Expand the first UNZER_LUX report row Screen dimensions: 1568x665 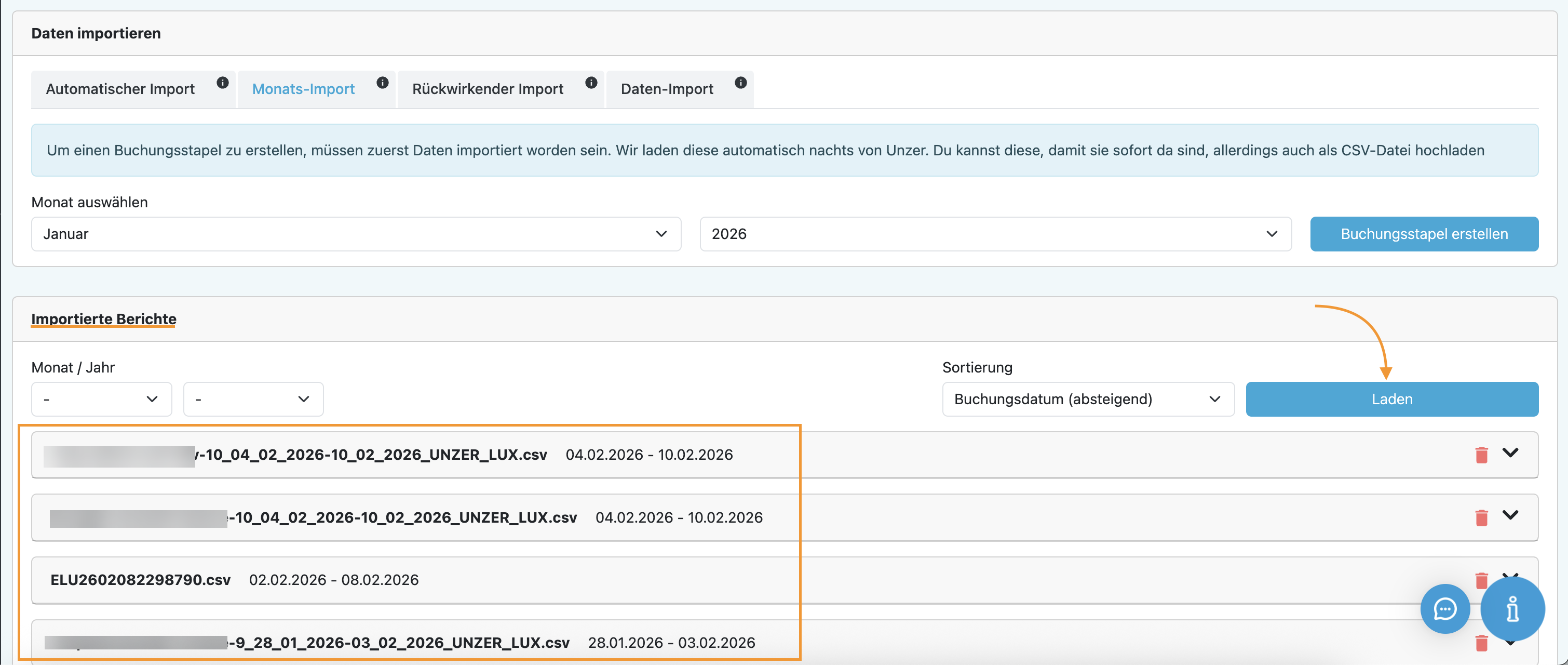[1510, 453]
